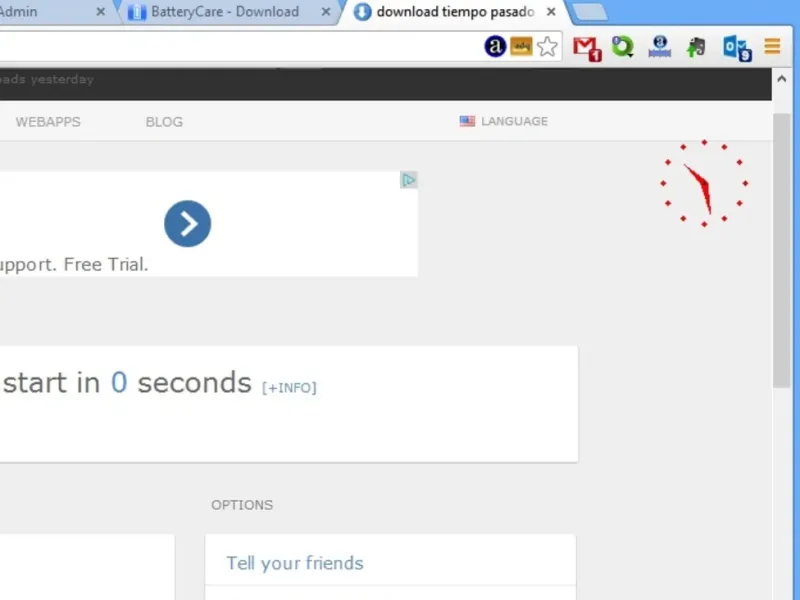Click the vertical scrollbar thumb
Image resolution: width=800 pixels, height=600 pixels.
click(781, 250)
